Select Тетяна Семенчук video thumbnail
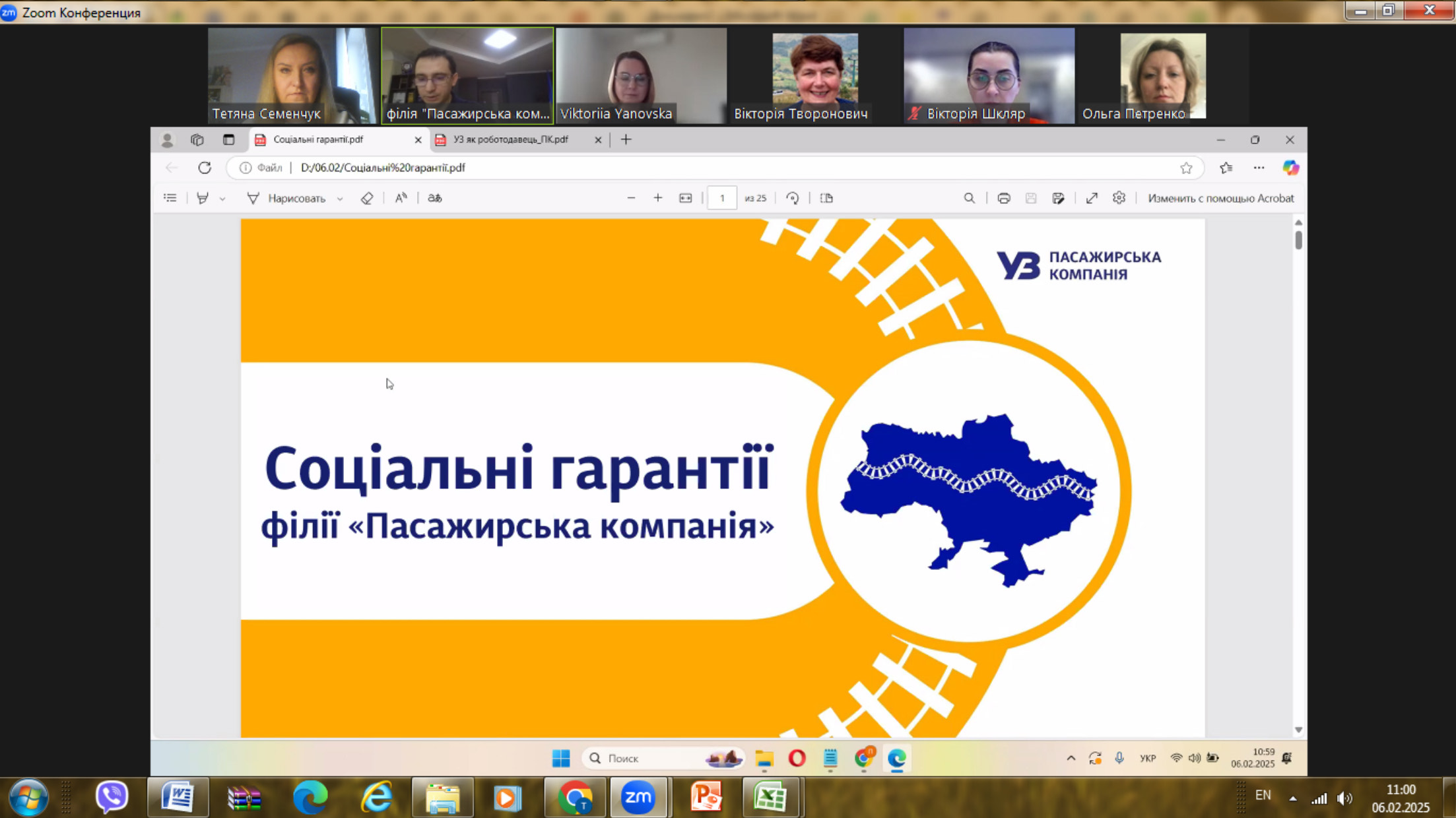 292,75
